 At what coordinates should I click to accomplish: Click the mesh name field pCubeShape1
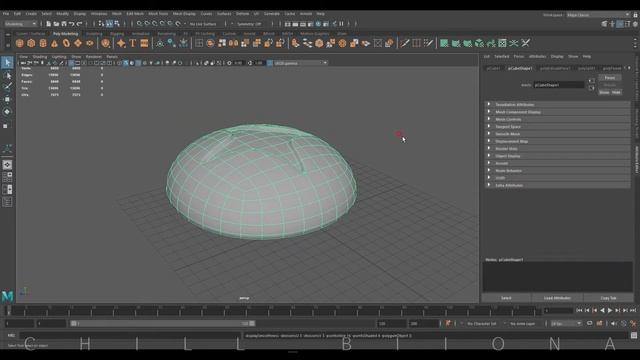click(558, 85)
